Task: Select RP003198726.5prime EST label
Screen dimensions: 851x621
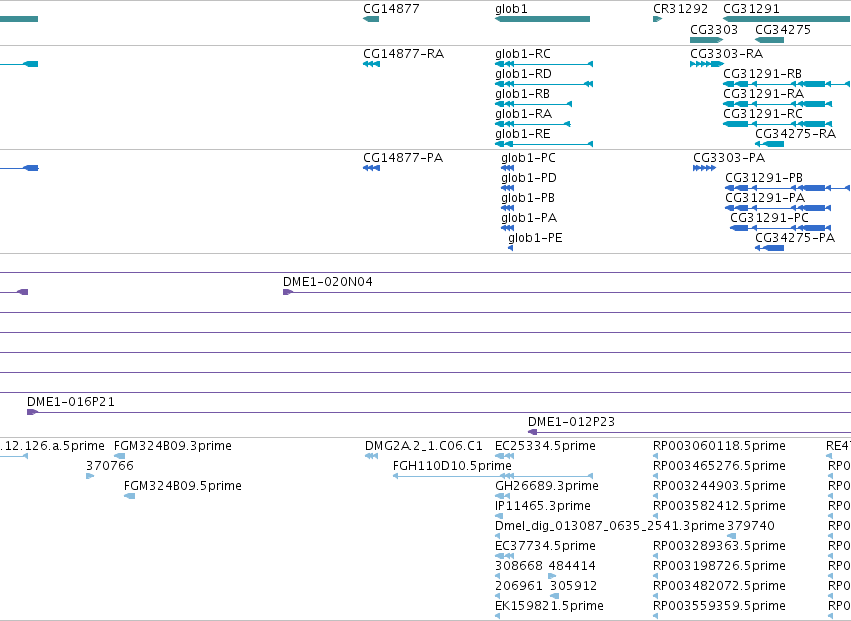Action: click(x=719, y=566)
